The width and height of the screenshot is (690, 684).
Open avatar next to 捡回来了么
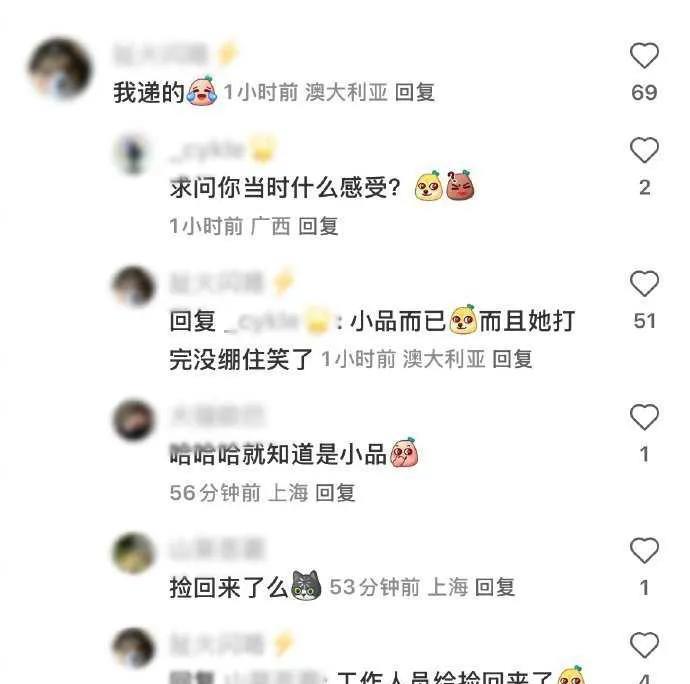click(134, 553)
